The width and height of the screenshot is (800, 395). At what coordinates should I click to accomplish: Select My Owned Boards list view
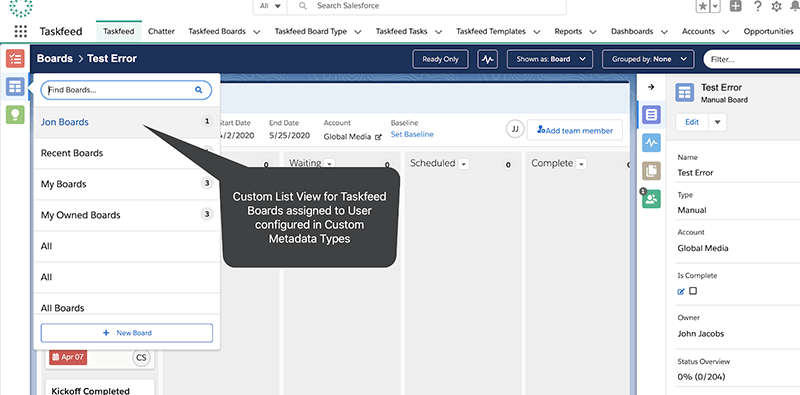coord(127,215)
